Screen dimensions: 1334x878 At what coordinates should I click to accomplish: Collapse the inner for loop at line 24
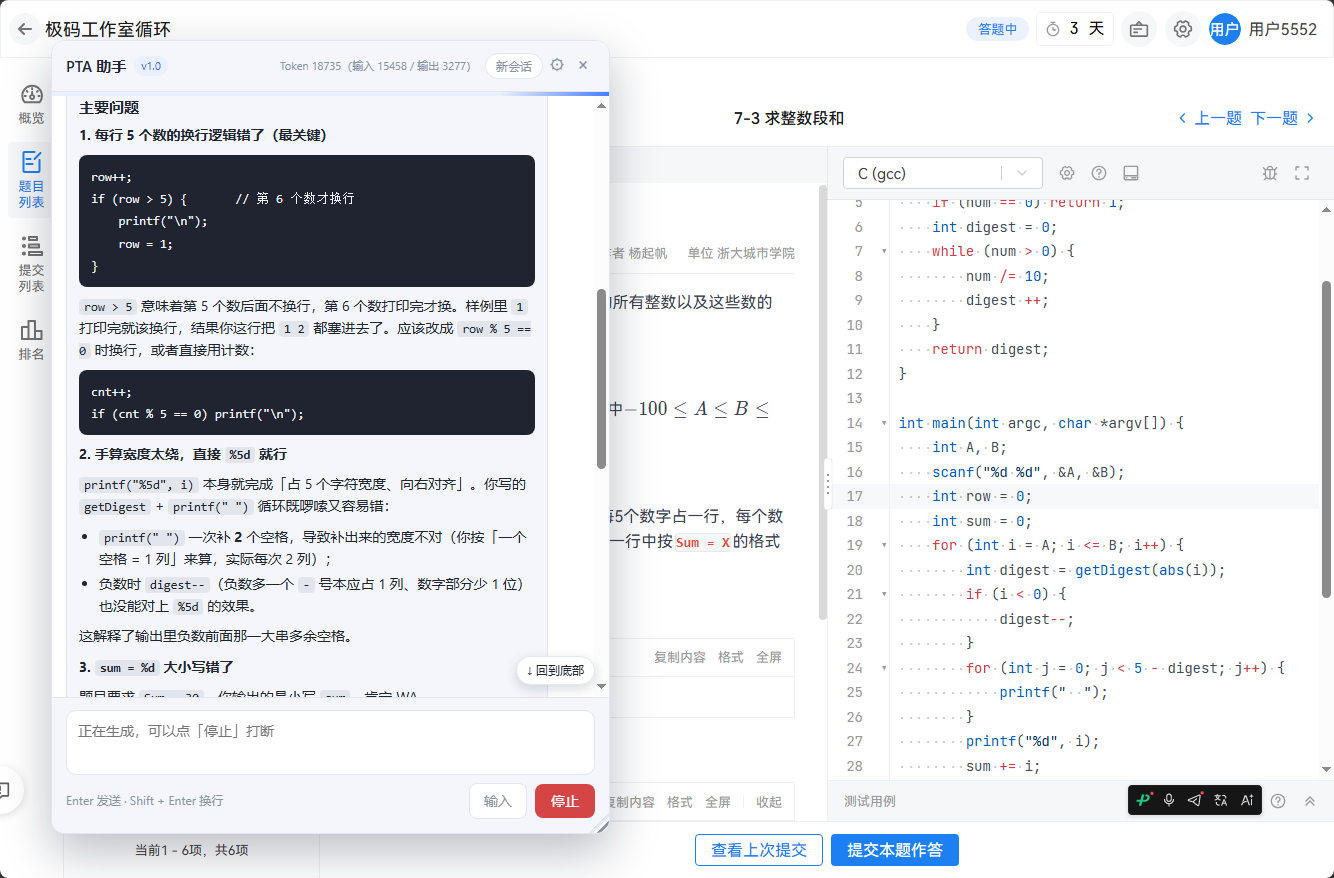(x=884, y=668)
